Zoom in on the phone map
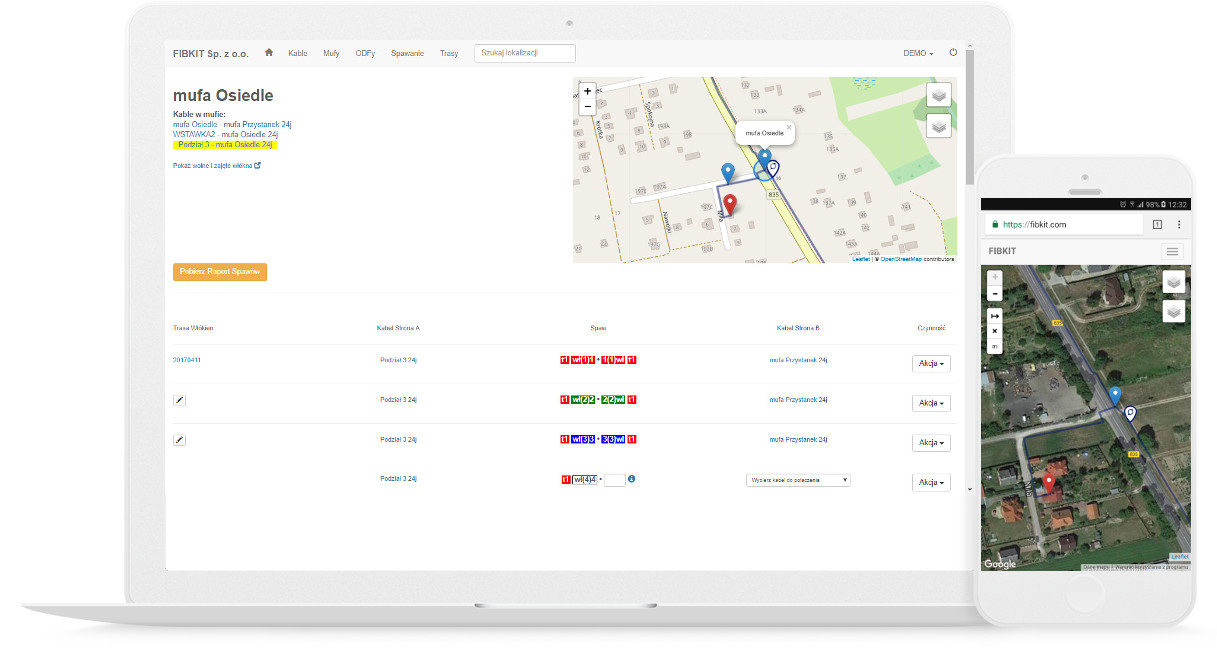This screenshot has width=1217, height=667. [994, 277]
